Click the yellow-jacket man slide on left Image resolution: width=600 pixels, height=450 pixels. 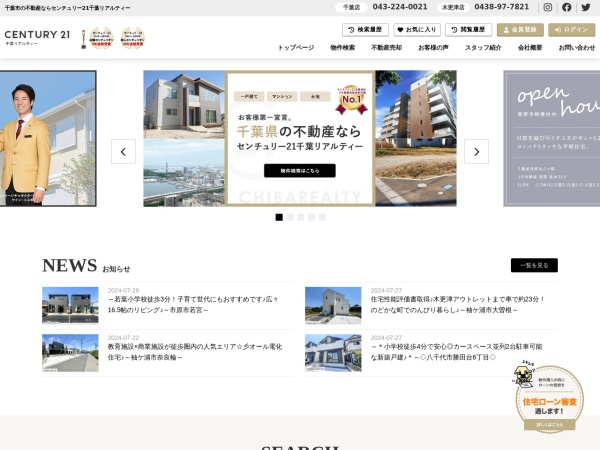tap(48, 139)
